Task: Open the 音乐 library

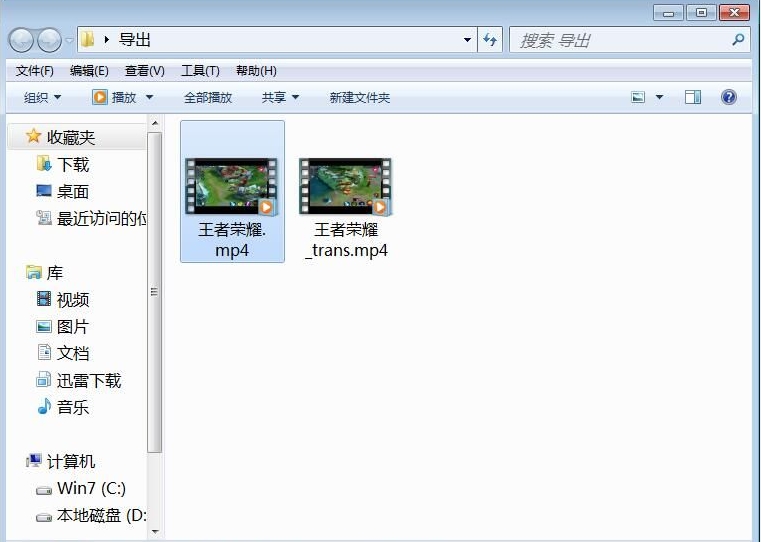Action: click(73, 407)
